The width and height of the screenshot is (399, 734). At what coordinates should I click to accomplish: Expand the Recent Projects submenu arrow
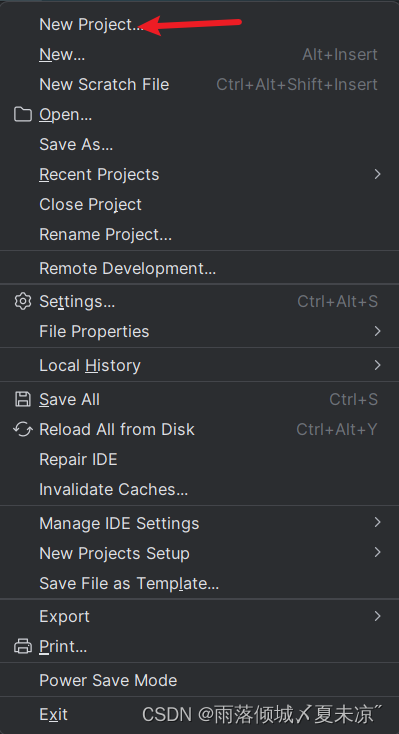coord(377,174)
